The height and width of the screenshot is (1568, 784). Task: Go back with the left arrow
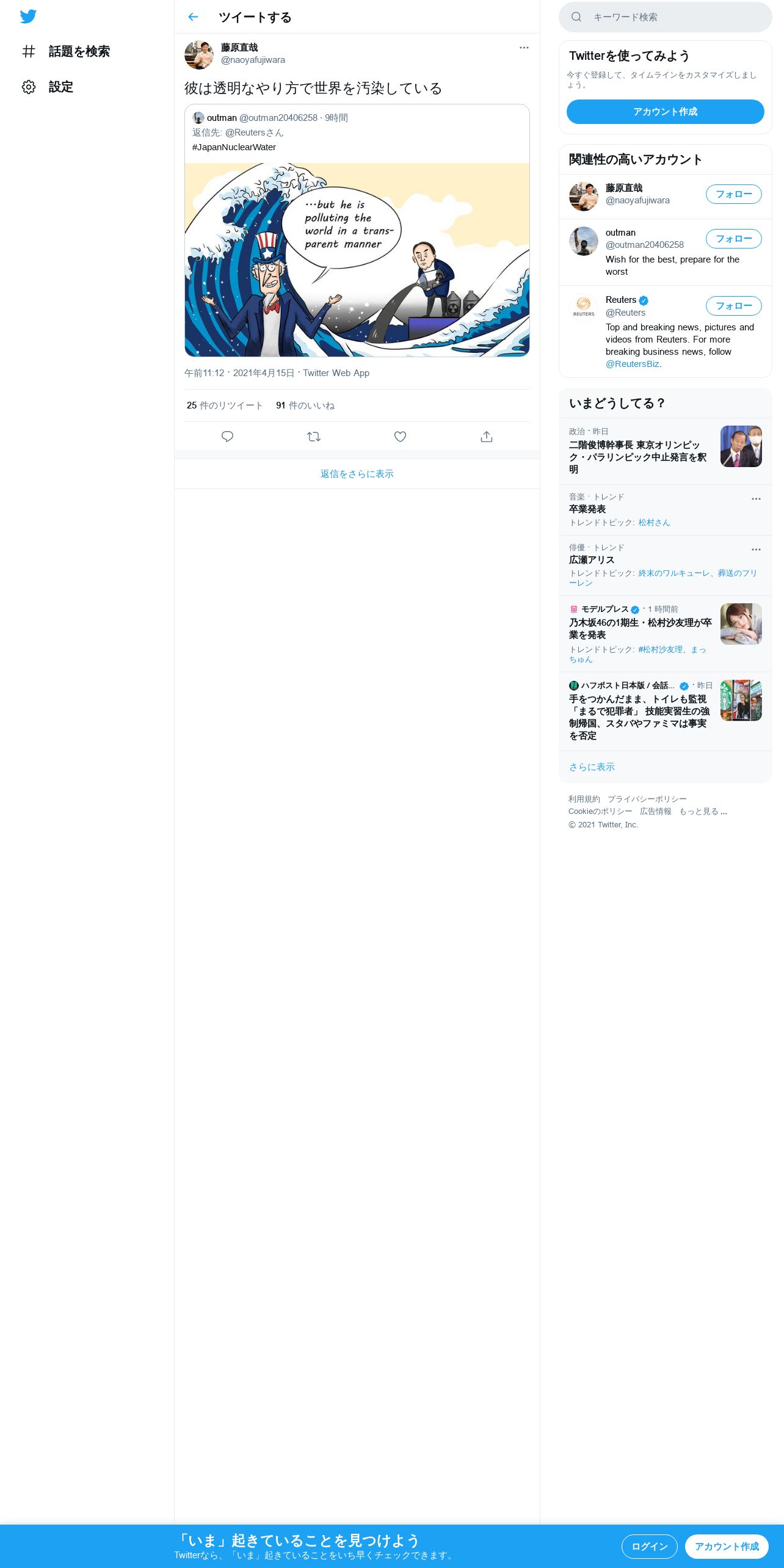click(x=193, y=17)
